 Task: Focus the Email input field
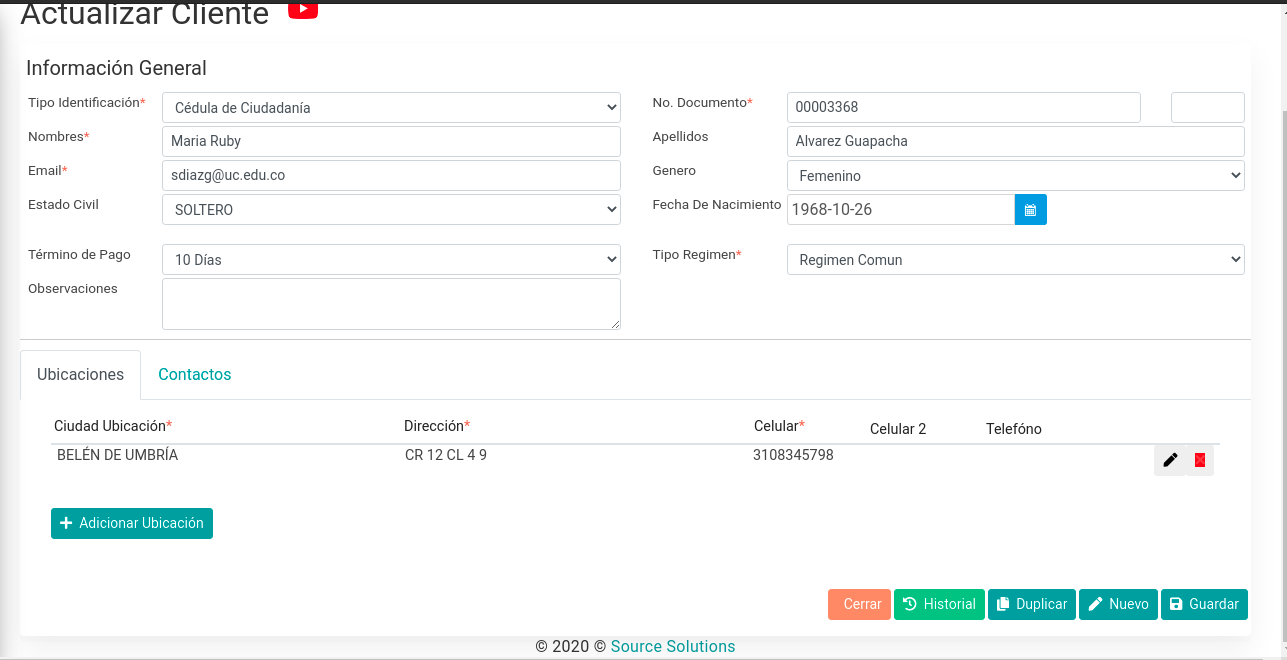pos(391,176)
